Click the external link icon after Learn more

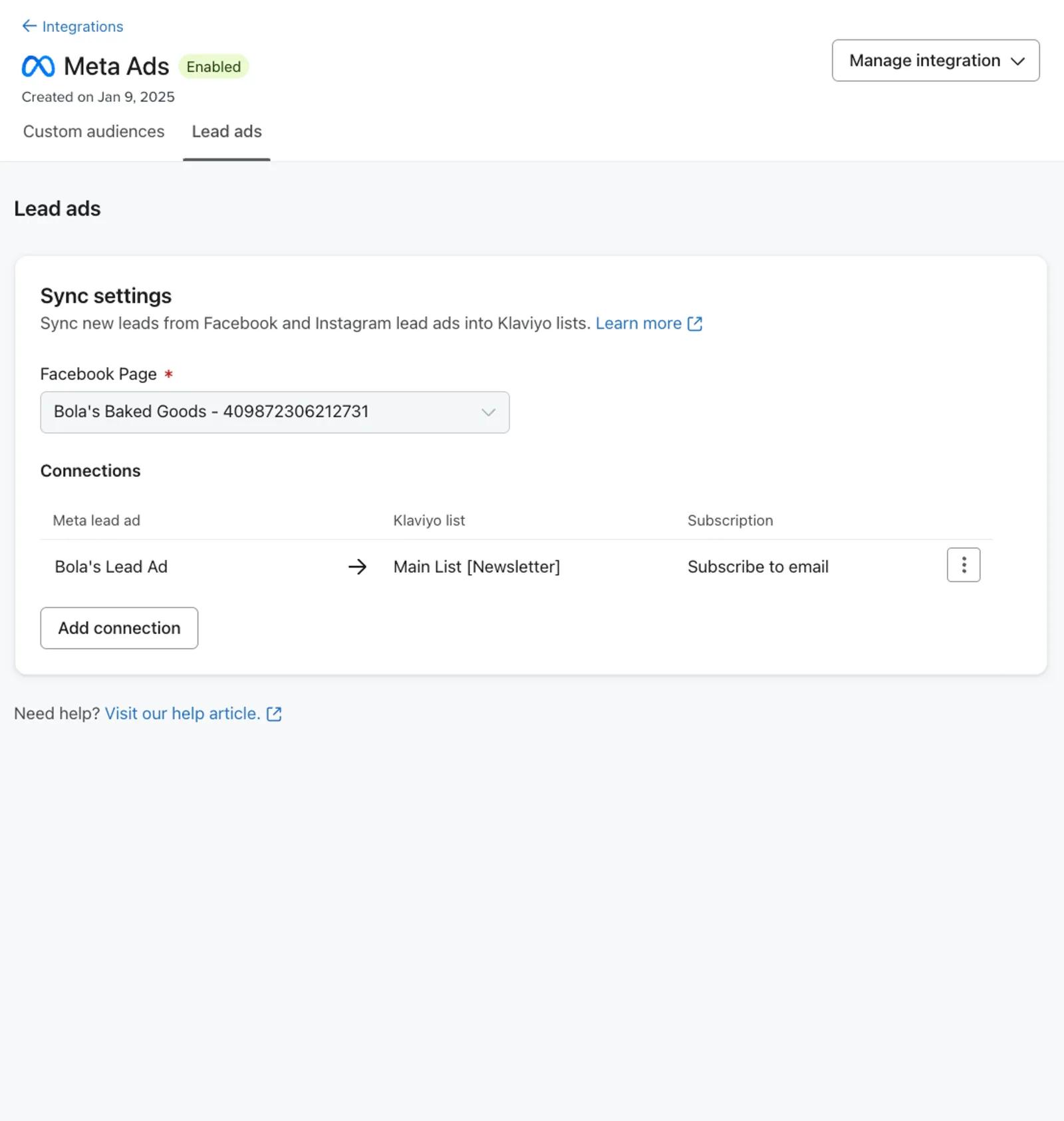pos(695,324)
